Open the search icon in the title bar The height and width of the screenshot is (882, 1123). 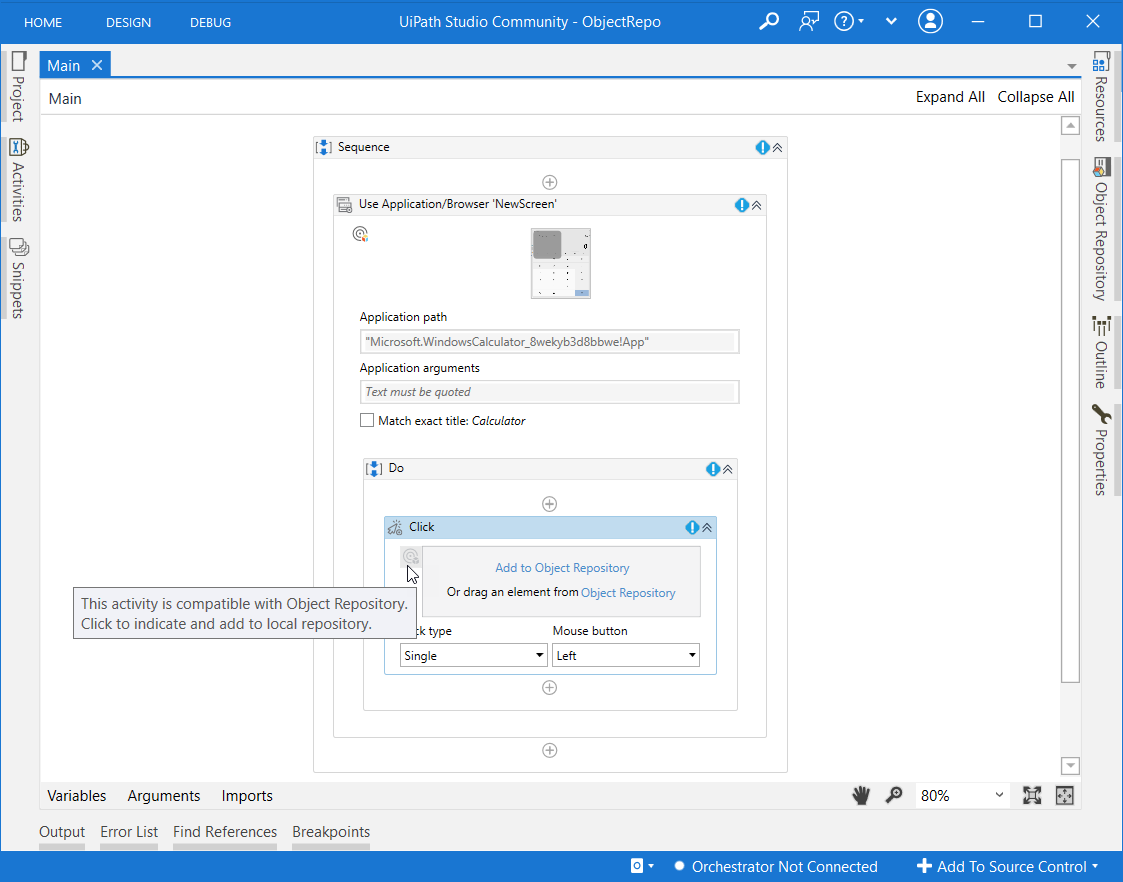pyautogui.click(x=768, y=21)
